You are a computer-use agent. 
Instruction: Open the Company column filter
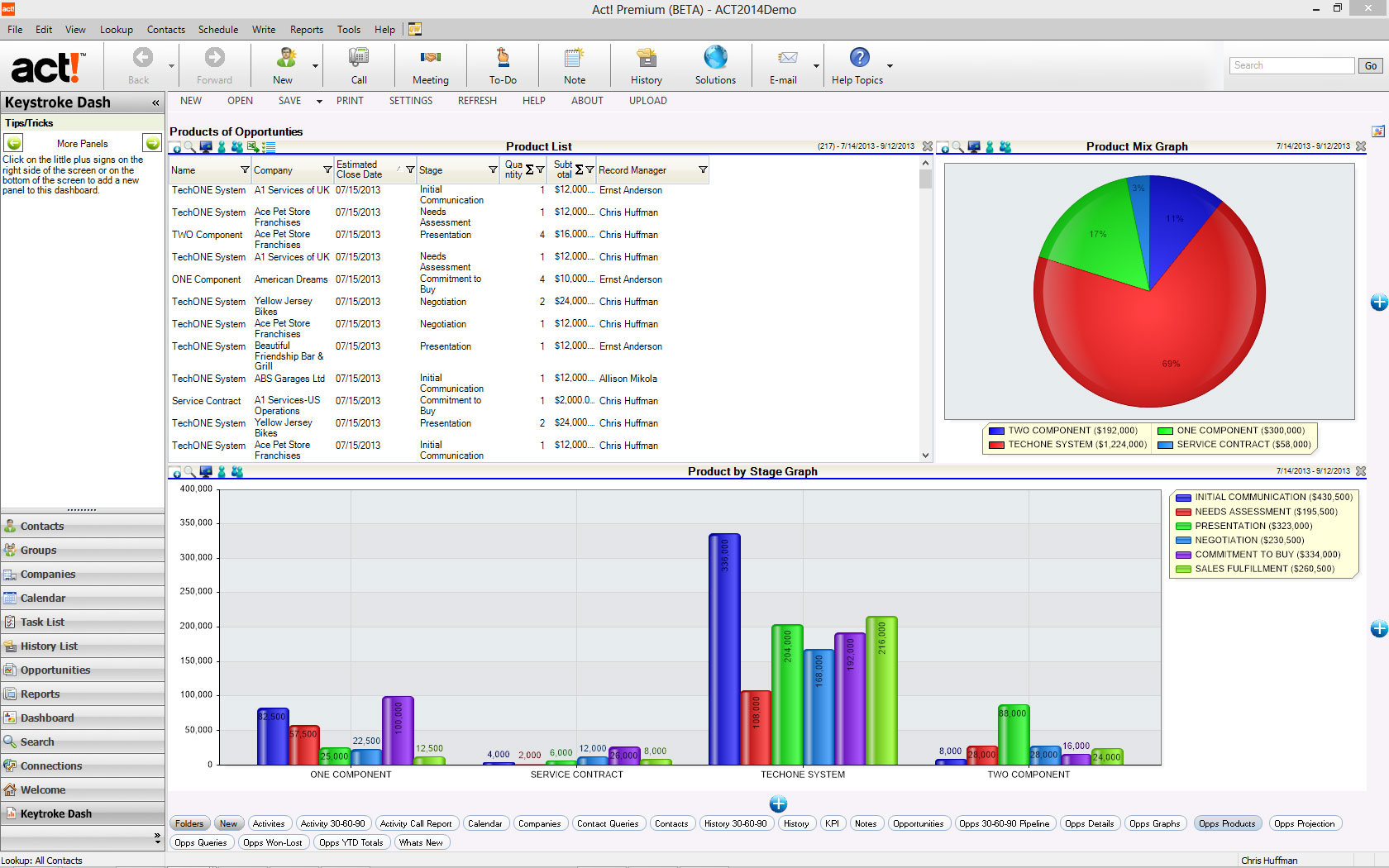(327, 169)
